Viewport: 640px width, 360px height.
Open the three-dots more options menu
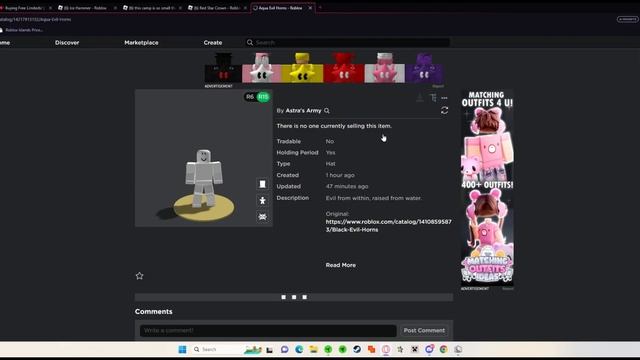coord(444,98)
